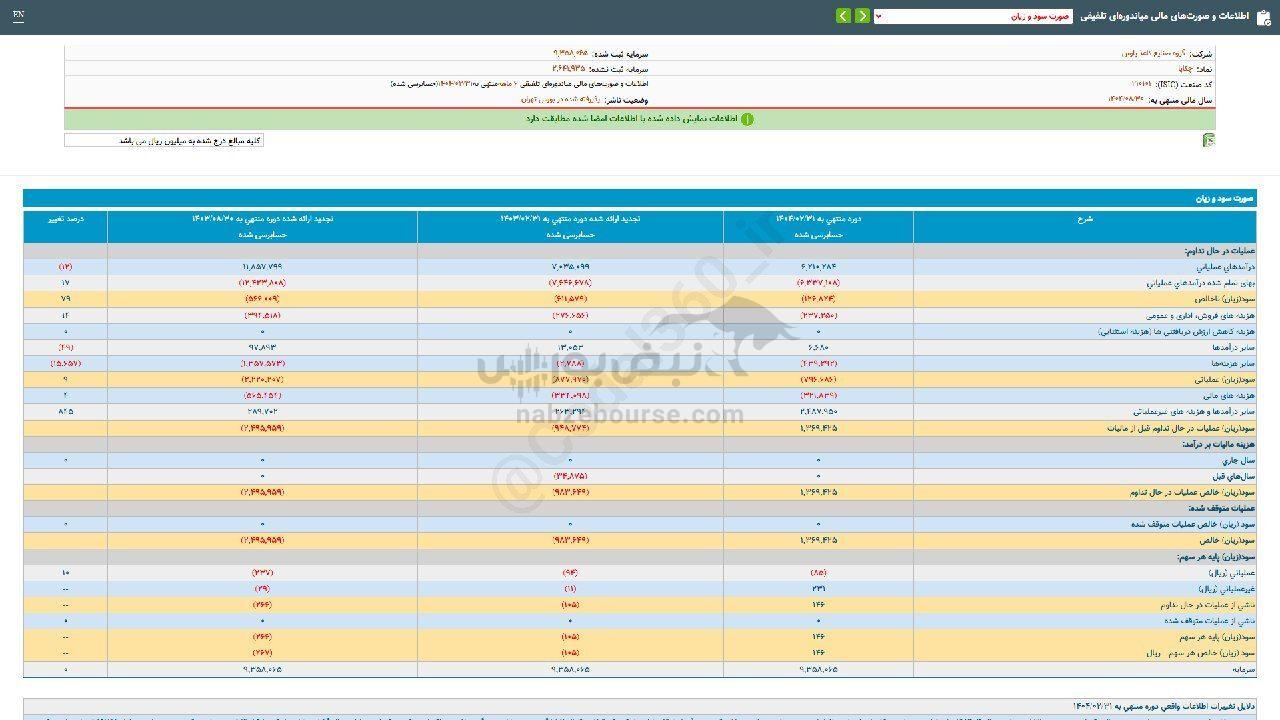The width and height of the screenshot is (1280, 720).
Task: Export the table with the Excel icon
Action: 1208,140
